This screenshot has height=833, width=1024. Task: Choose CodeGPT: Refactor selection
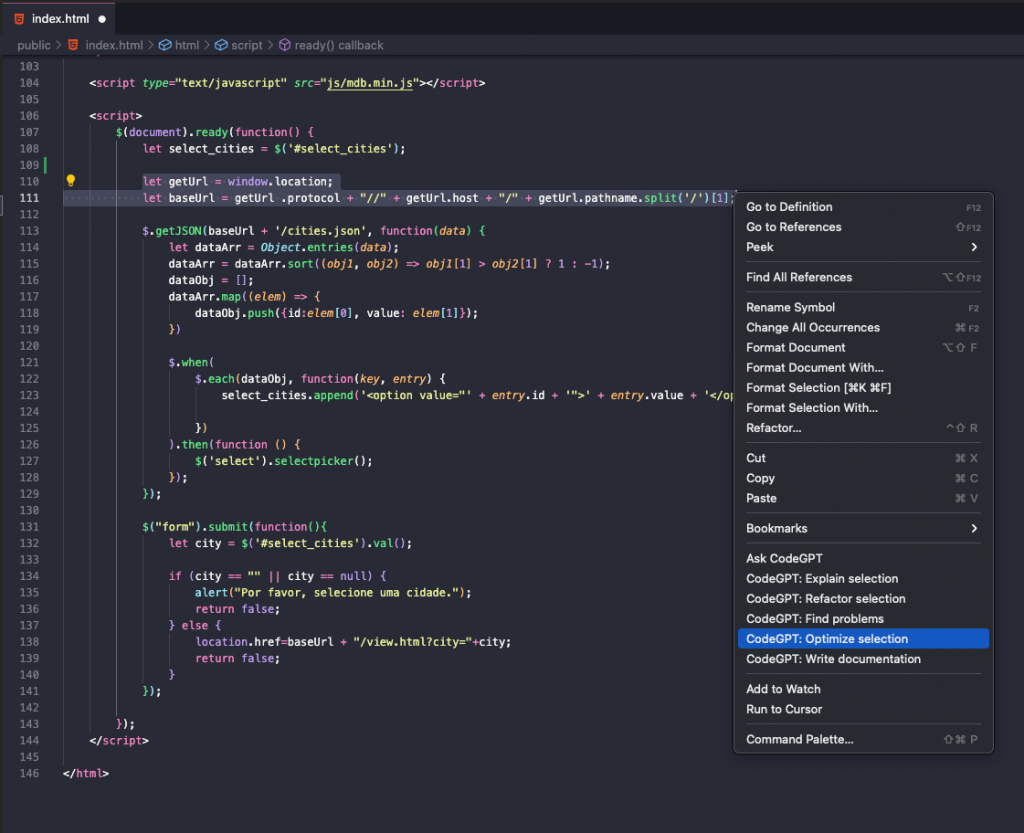pos(863,599)
